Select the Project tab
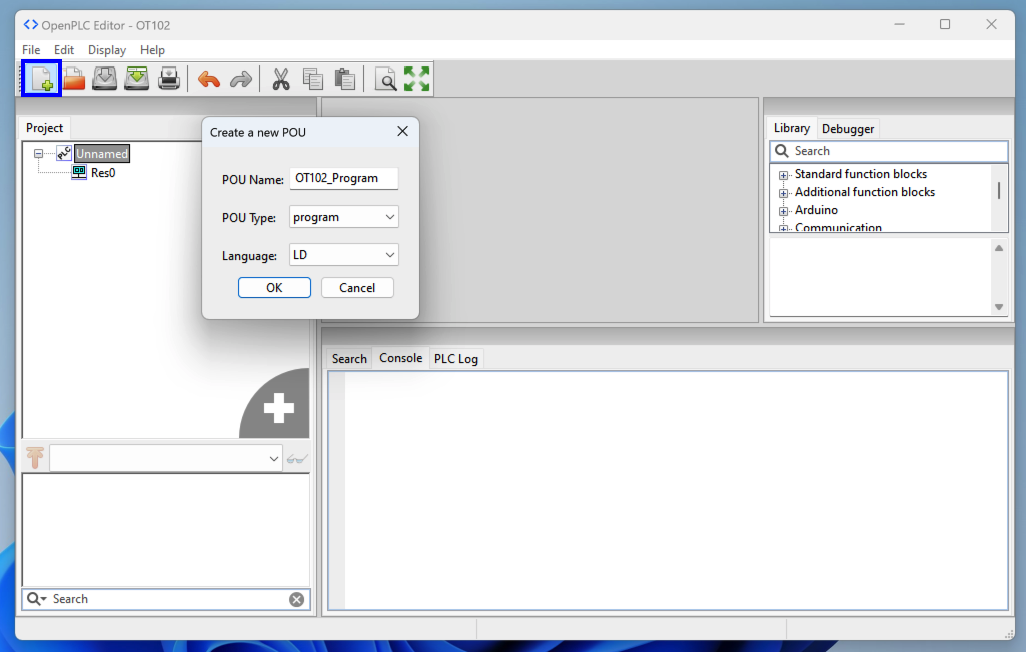The width and height of the screenshot is (1026, 652). point(44,128)
